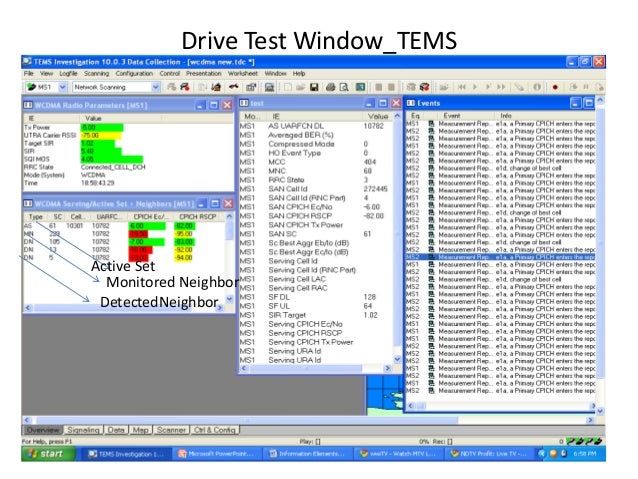Click the map picture toolbar icon

pos(269,87)
